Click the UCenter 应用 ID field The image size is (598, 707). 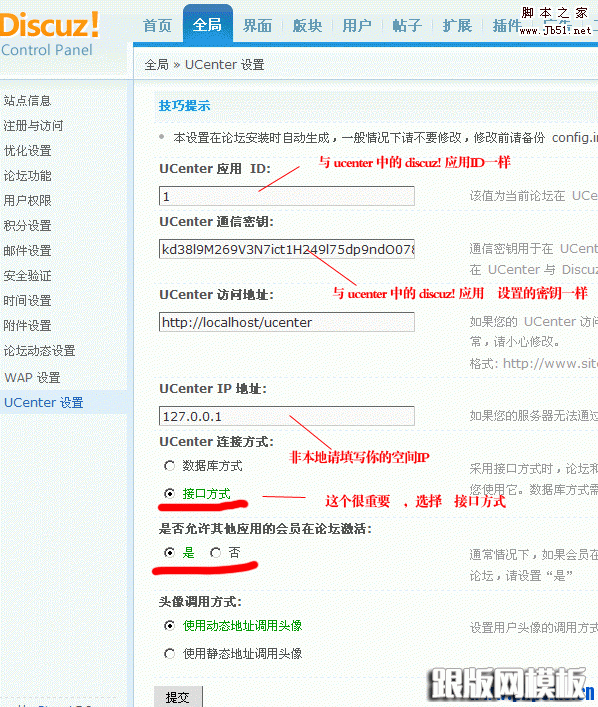287,196
